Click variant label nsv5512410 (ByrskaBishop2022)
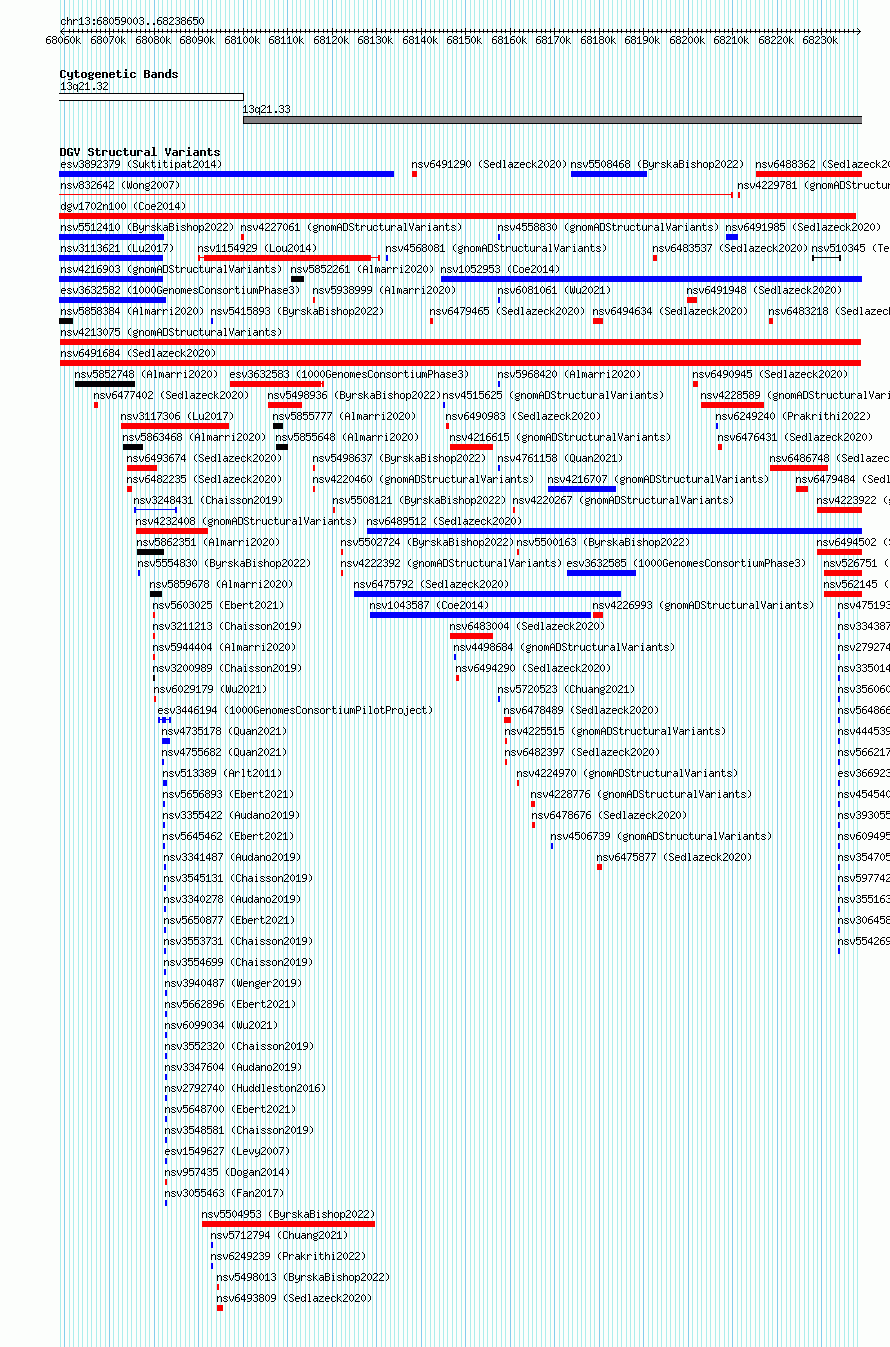The height and width of the screenshot is (1347, 890). point(147,227)
